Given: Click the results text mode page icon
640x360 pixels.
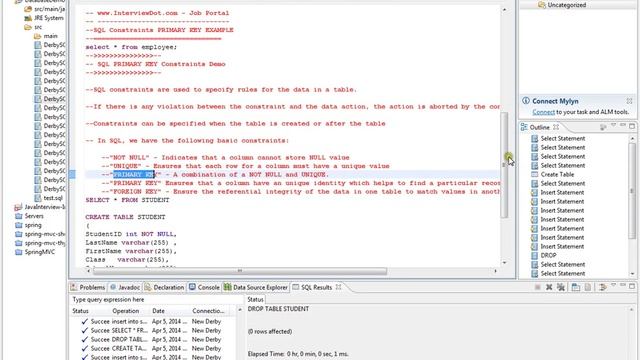Looking at the screenshot, I should (587, 287).
